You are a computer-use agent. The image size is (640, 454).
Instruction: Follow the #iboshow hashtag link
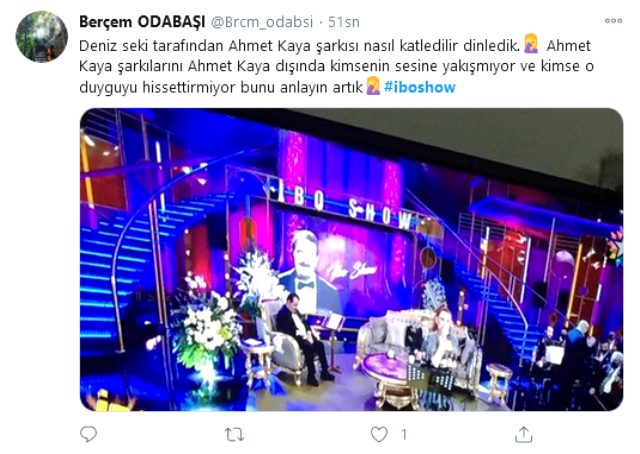click(420, 87)
